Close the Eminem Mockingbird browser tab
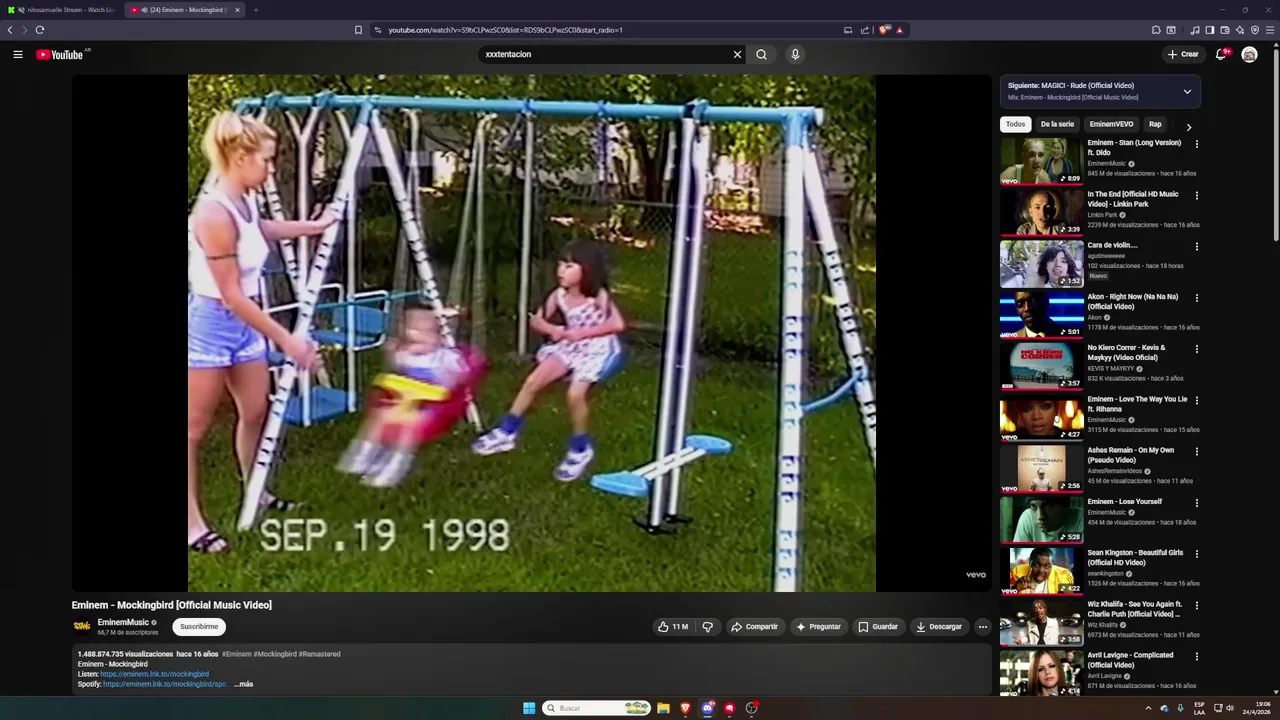 point(237,10)
